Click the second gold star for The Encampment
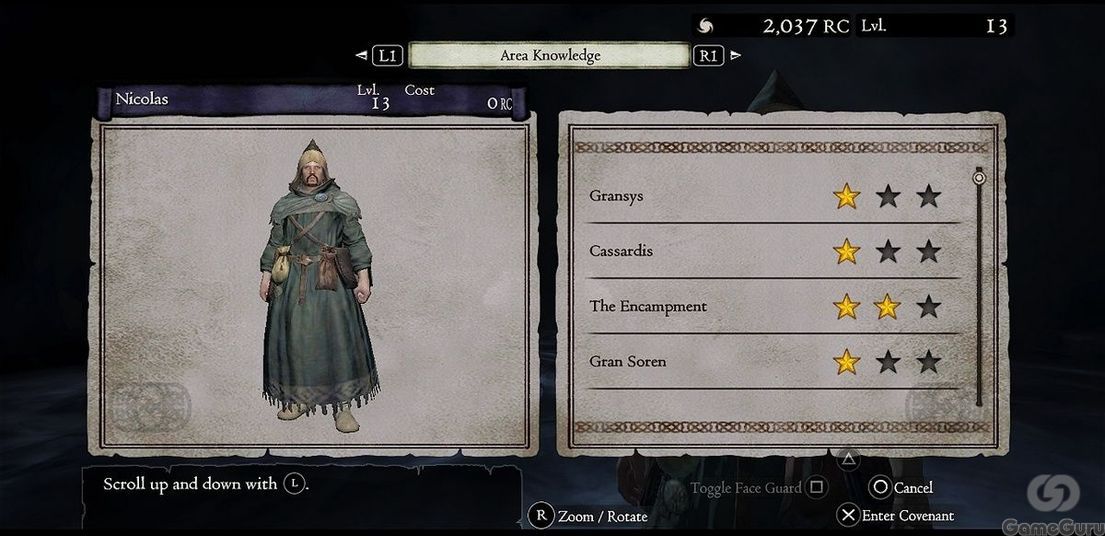Image resolution: width=1105 pixels, height=536 pixels. tap(887, 306)
